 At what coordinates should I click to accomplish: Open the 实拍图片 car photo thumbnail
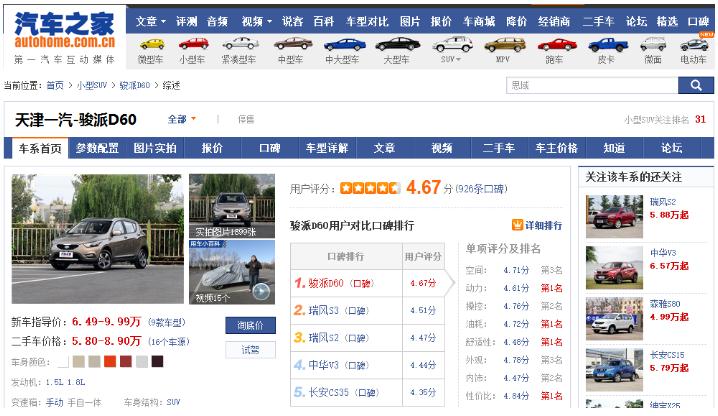(231, 205)
